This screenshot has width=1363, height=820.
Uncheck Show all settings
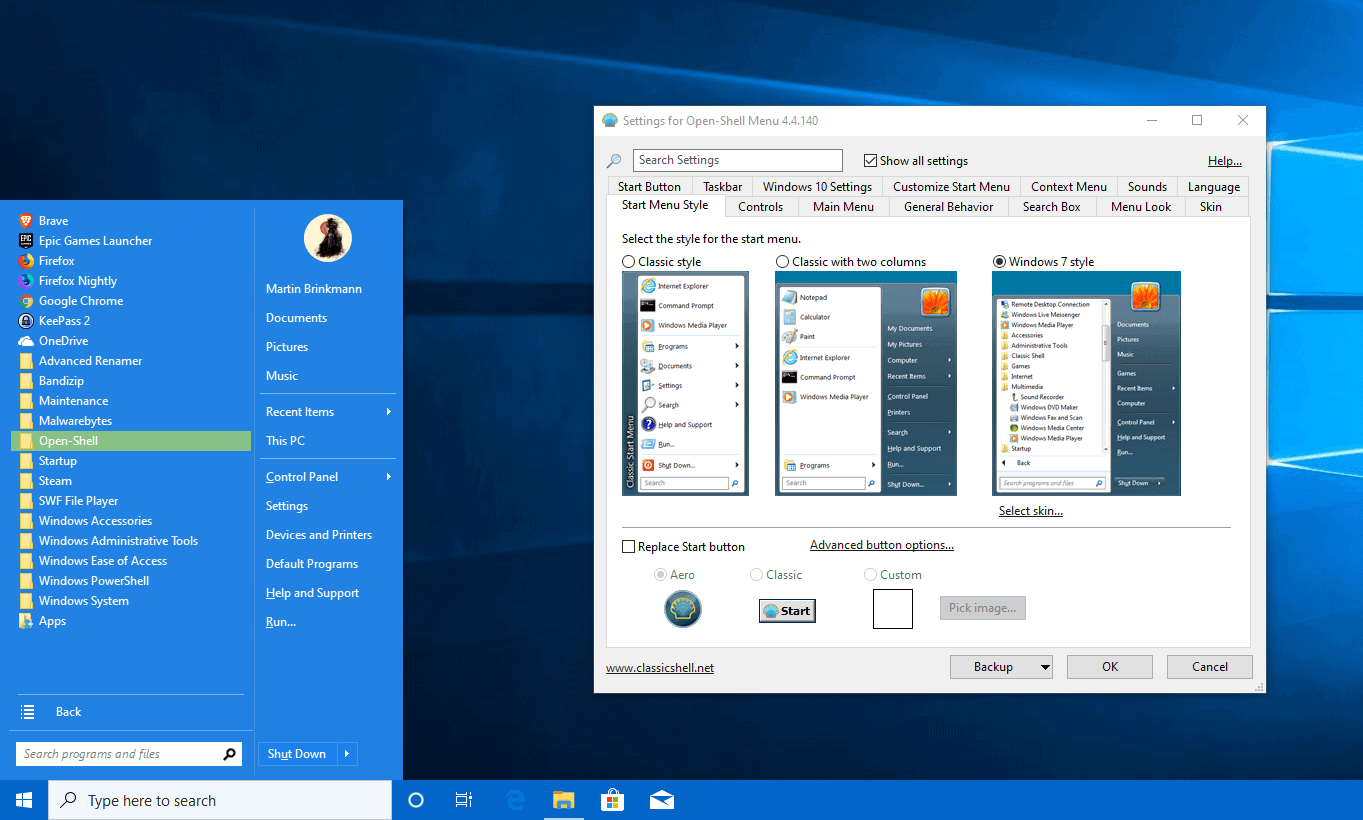pyautogui.click(x=871, y=160)
